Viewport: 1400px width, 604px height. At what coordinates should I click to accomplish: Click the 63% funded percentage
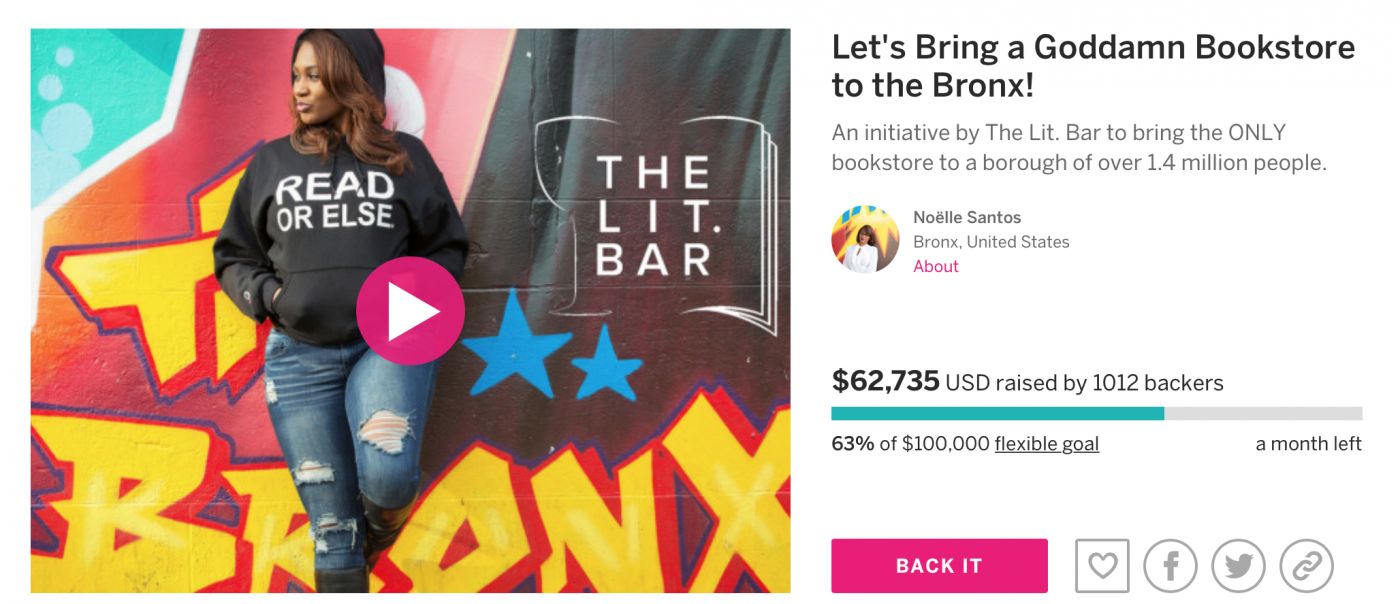click(852, 444)
